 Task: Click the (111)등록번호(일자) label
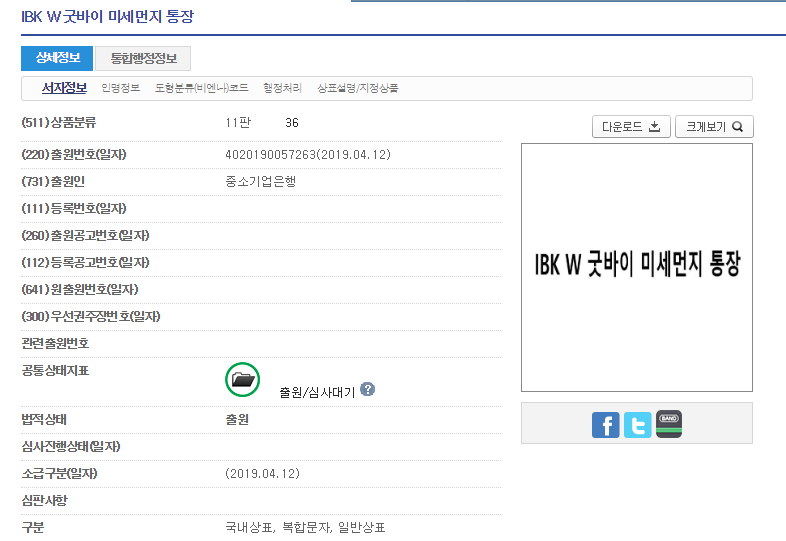(74, 209)
